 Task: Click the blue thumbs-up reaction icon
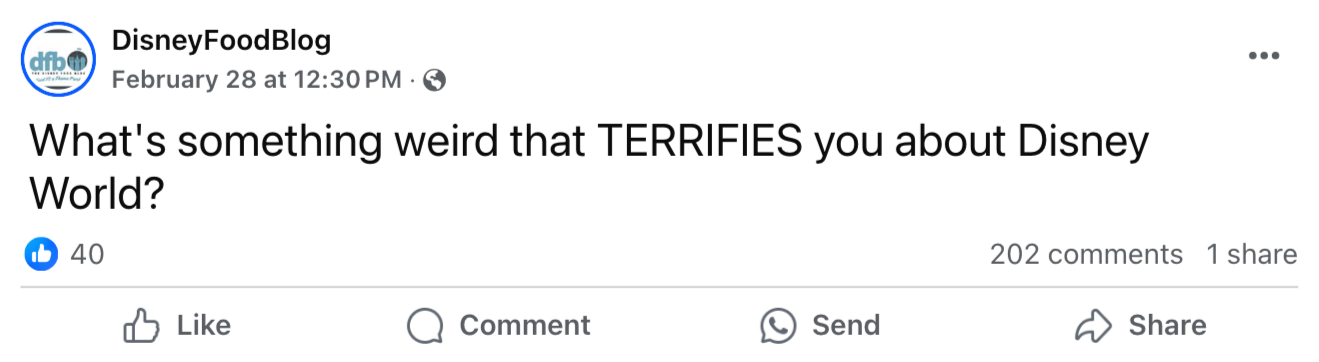[41, 254]
